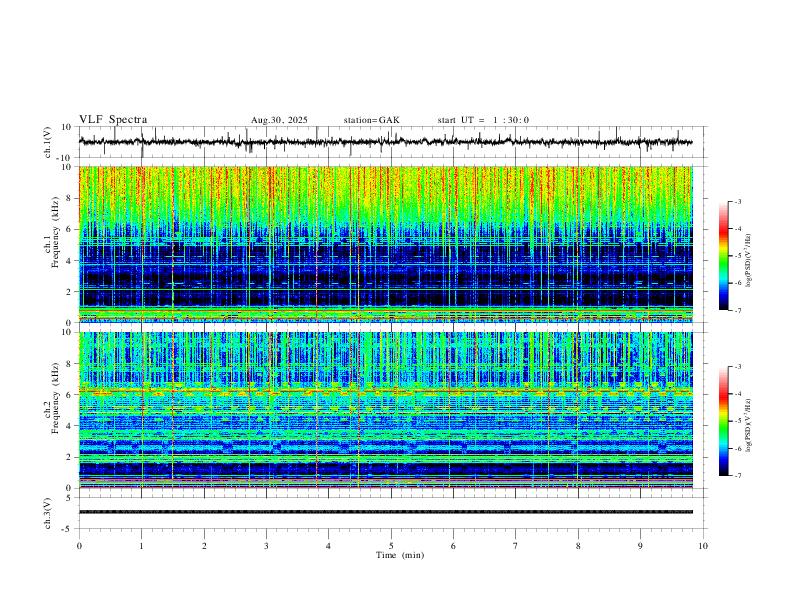
Task: Click the ch.2 "Frequency (kHz)" axis label
Action: [53, 398]
